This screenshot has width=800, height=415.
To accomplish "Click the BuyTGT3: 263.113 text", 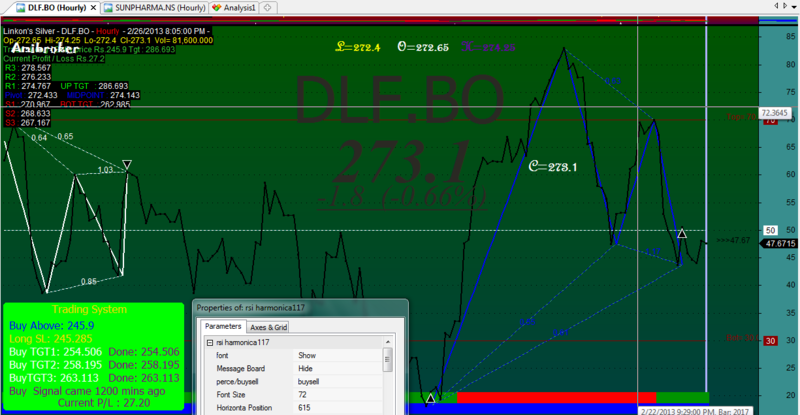I will pos(54,378).
